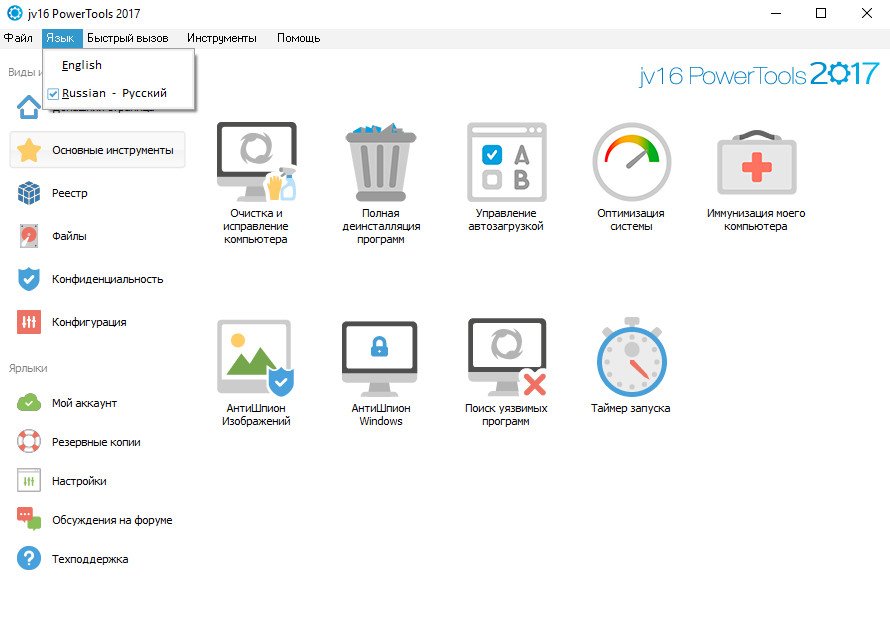Close the Язык menu in the menu bar
This screenshot has height=641, width=890.
pos(60,38)
